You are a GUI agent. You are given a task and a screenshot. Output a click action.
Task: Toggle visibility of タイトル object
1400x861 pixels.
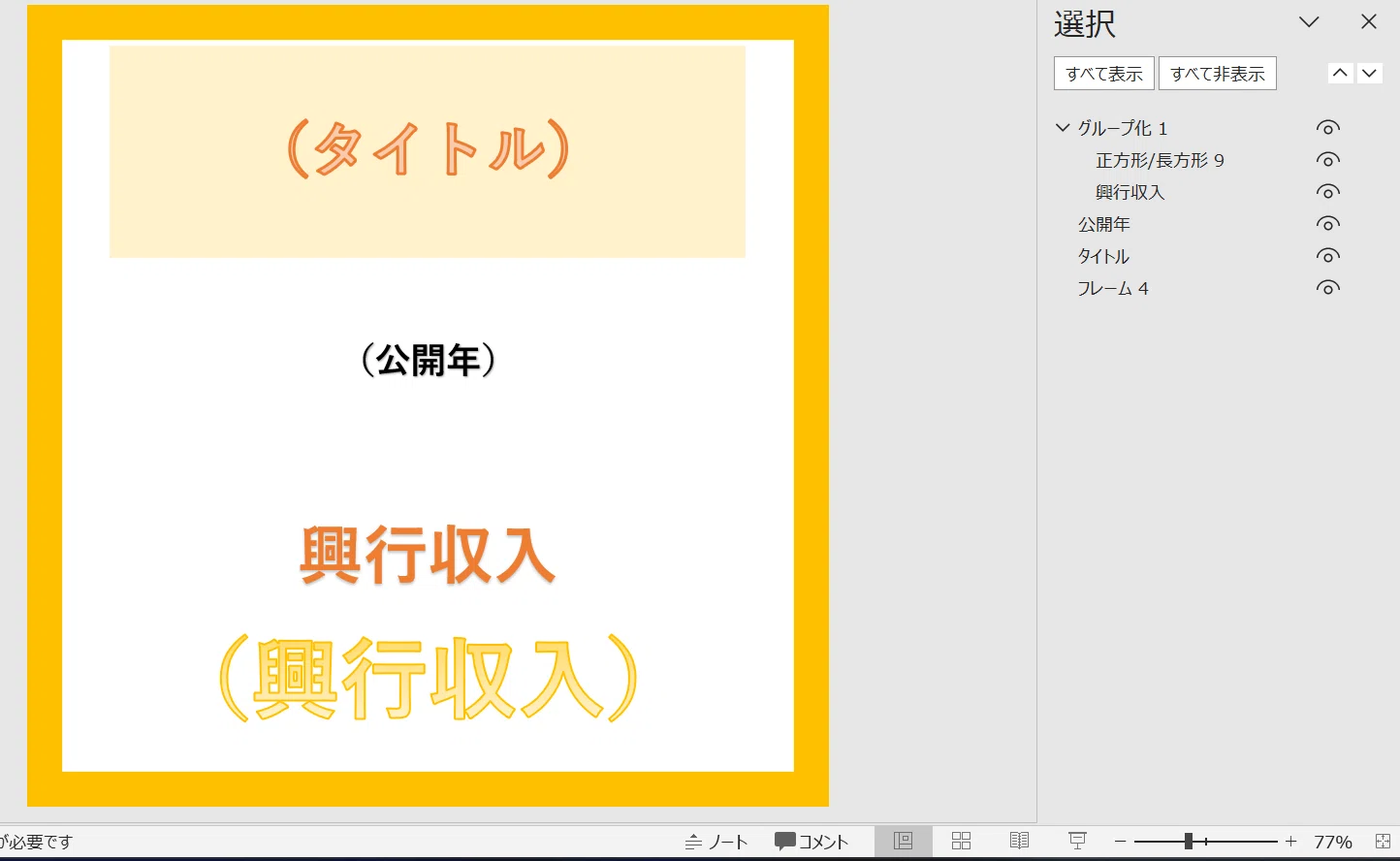[x=1328, y=256]
